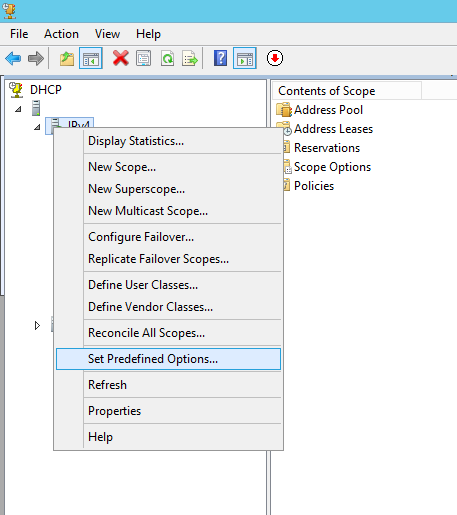Open the Help menu in menu bar
Viewport: 457px width, 515px height.
[148, 34]
